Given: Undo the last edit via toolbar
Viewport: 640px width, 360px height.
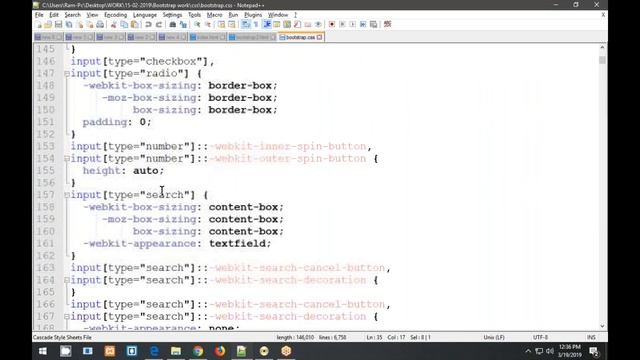Looking at the screenshot, I should point(148,24).
